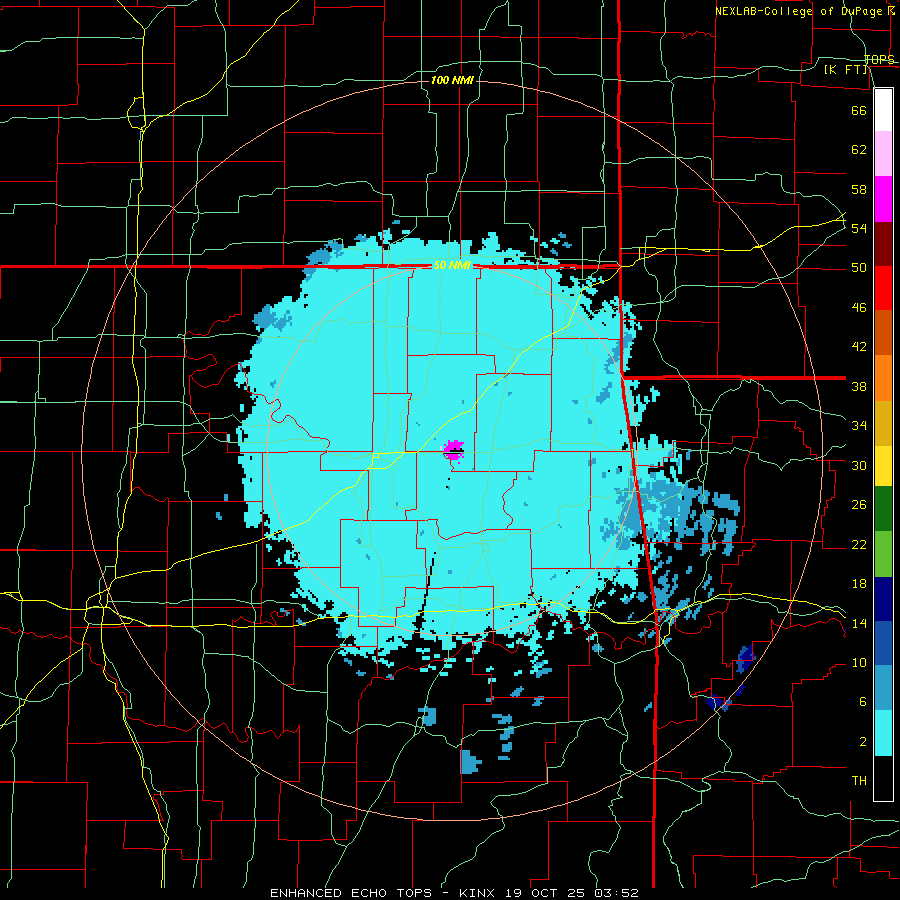Click the "TOPS" legend heading
Viewport: 900px width, 900px height.
point(879,60)
